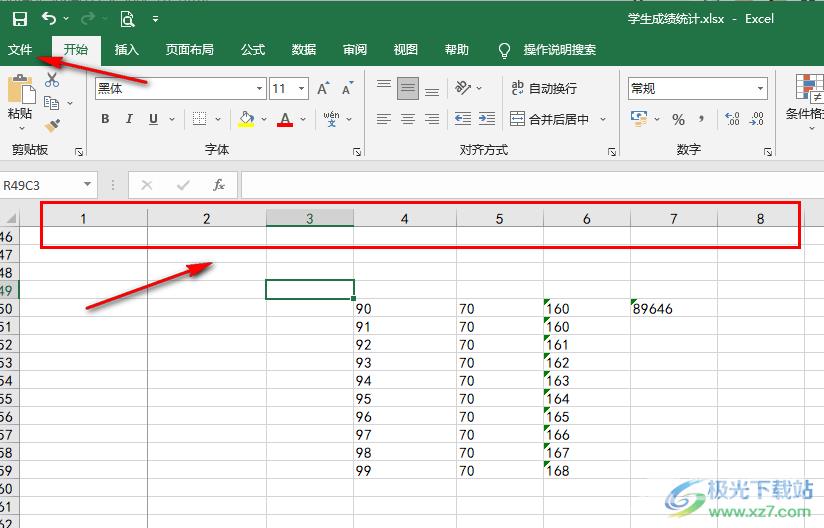This screenshot has height=528, width=824.
Task: Click the Save icon in quick access toolbar
Action: pos(19,19)
